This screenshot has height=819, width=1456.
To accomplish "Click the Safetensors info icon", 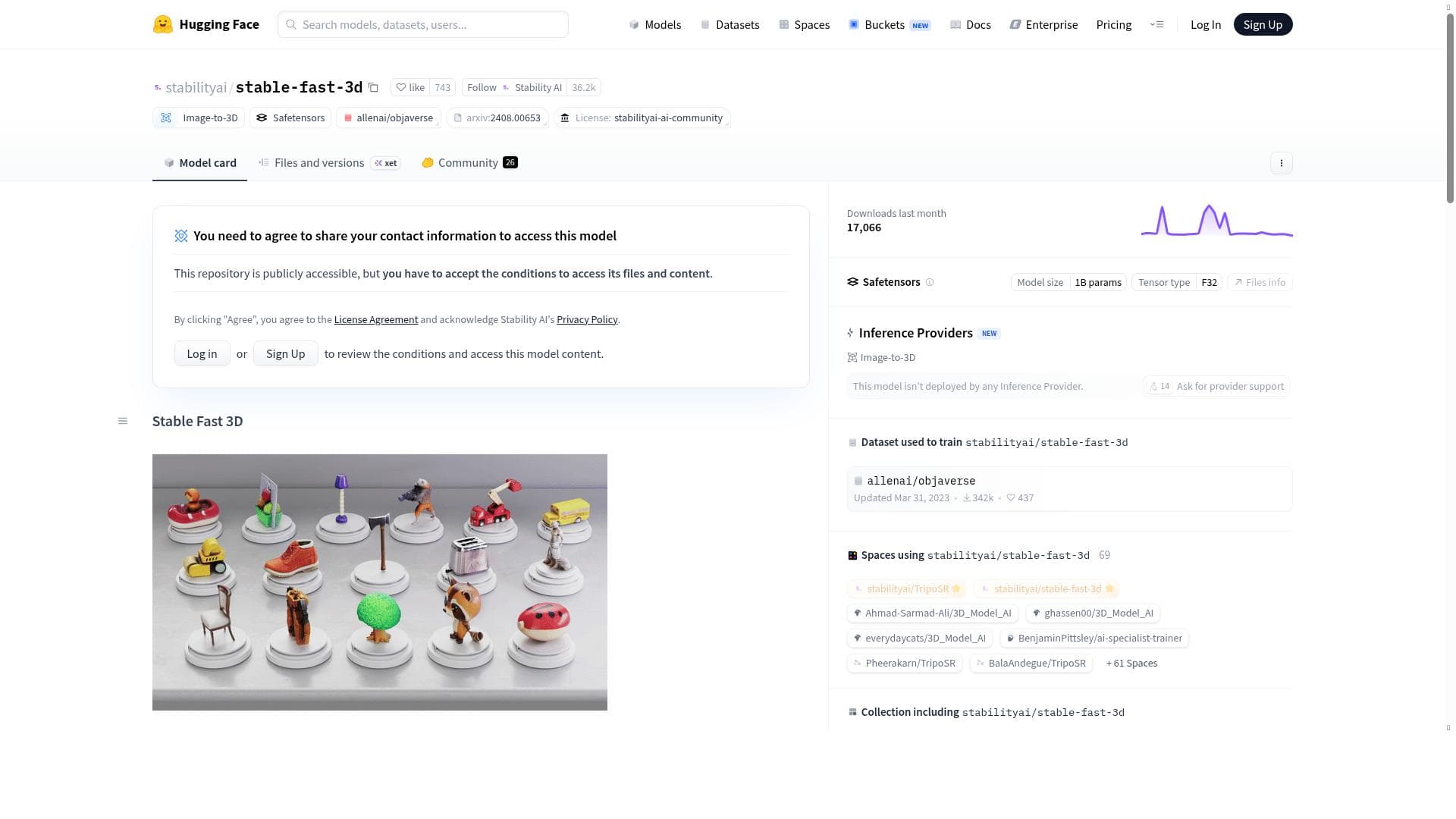I will 930,282.
